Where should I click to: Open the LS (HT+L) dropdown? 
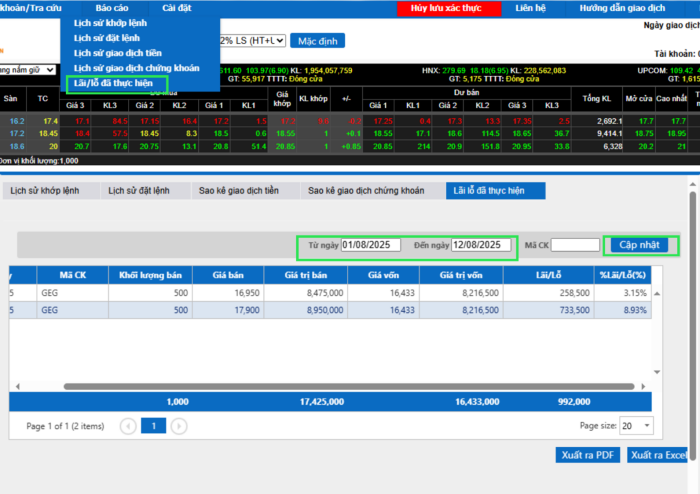pos(252,41)
